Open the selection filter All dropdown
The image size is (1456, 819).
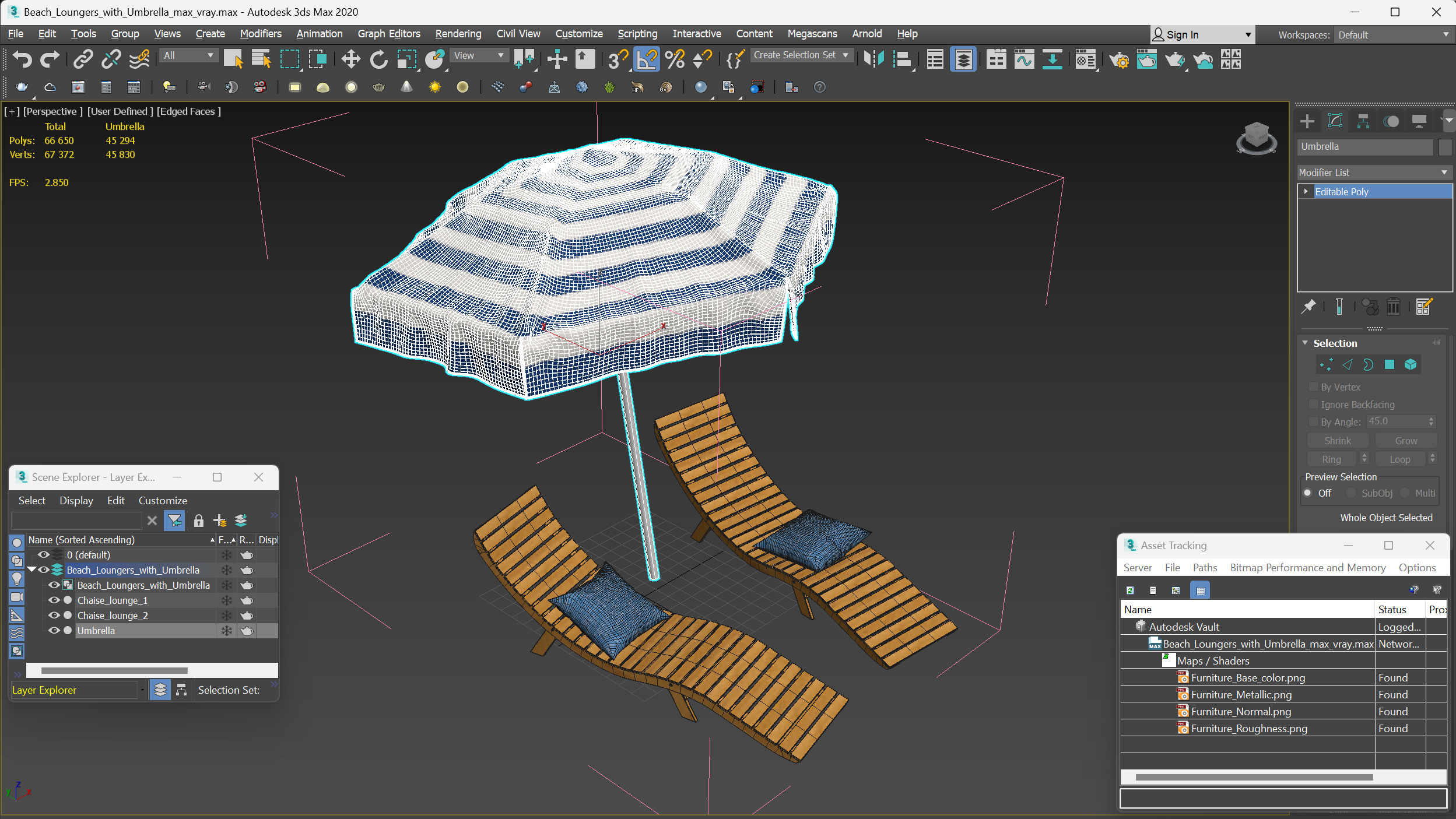pyautogui.click(x=189, y=55)
